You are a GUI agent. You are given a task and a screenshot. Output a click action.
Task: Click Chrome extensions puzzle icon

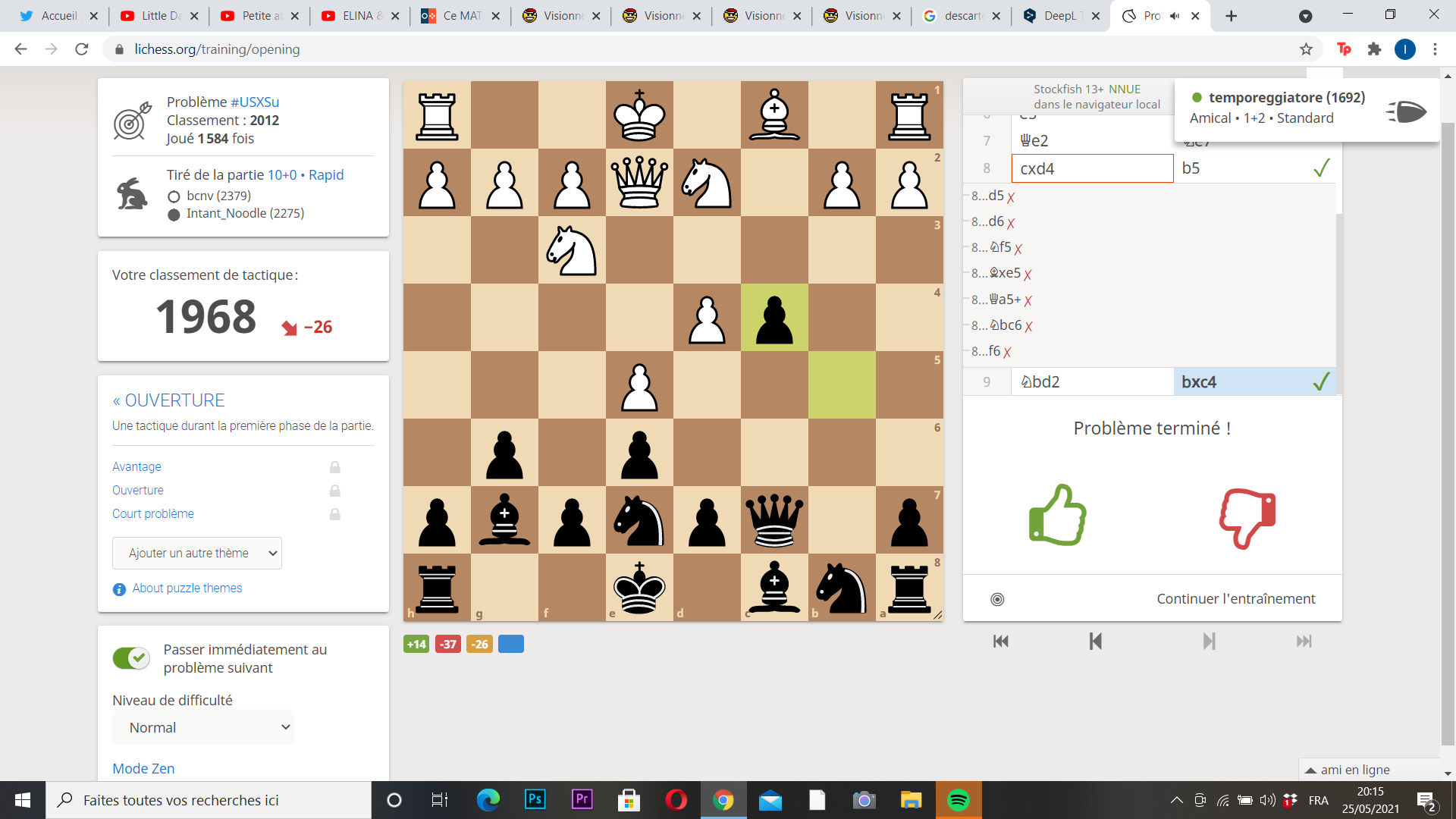1374,49
